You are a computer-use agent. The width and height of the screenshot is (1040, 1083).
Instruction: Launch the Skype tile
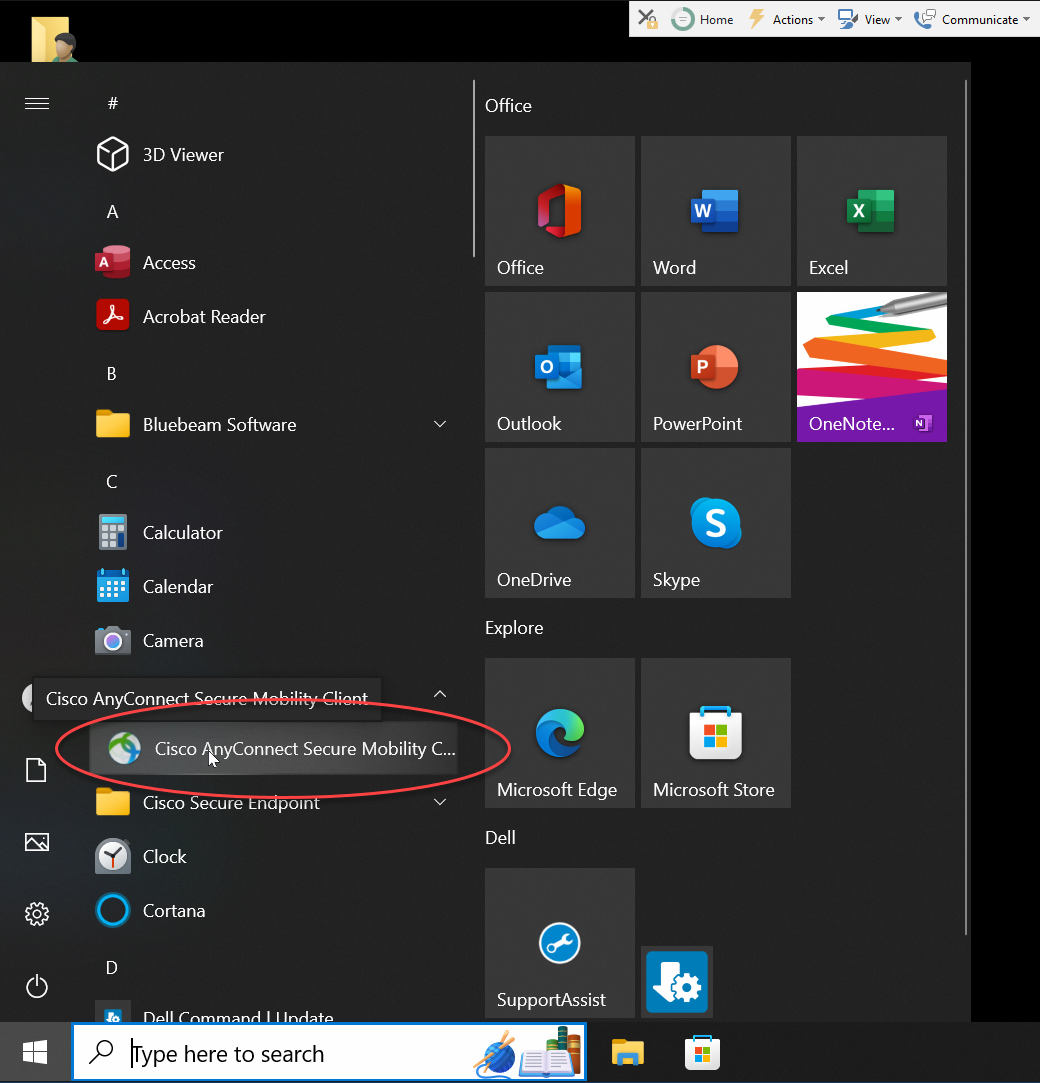point(715,523)
